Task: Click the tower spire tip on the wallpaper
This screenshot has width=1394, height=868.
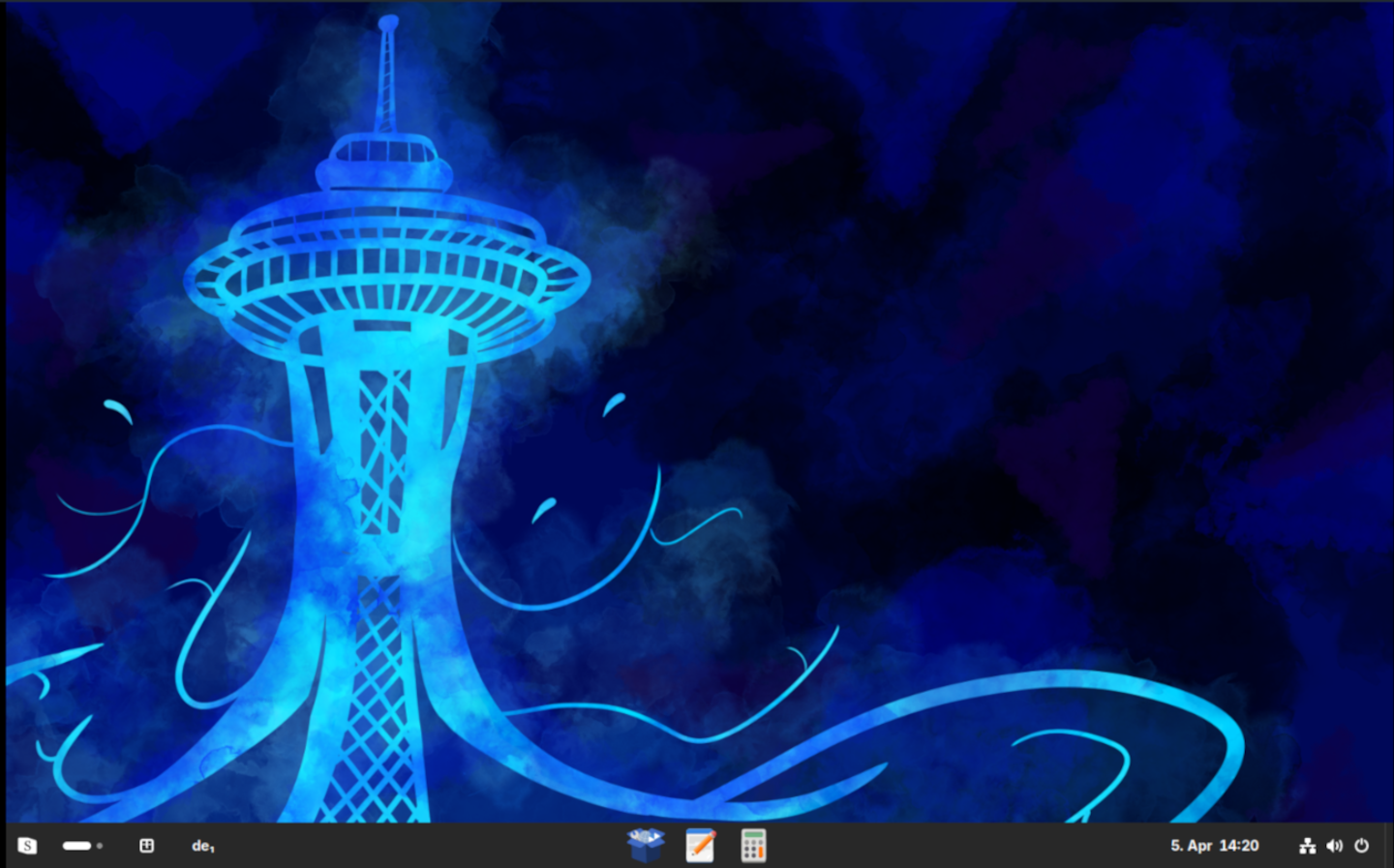Action: click(388, 22)
